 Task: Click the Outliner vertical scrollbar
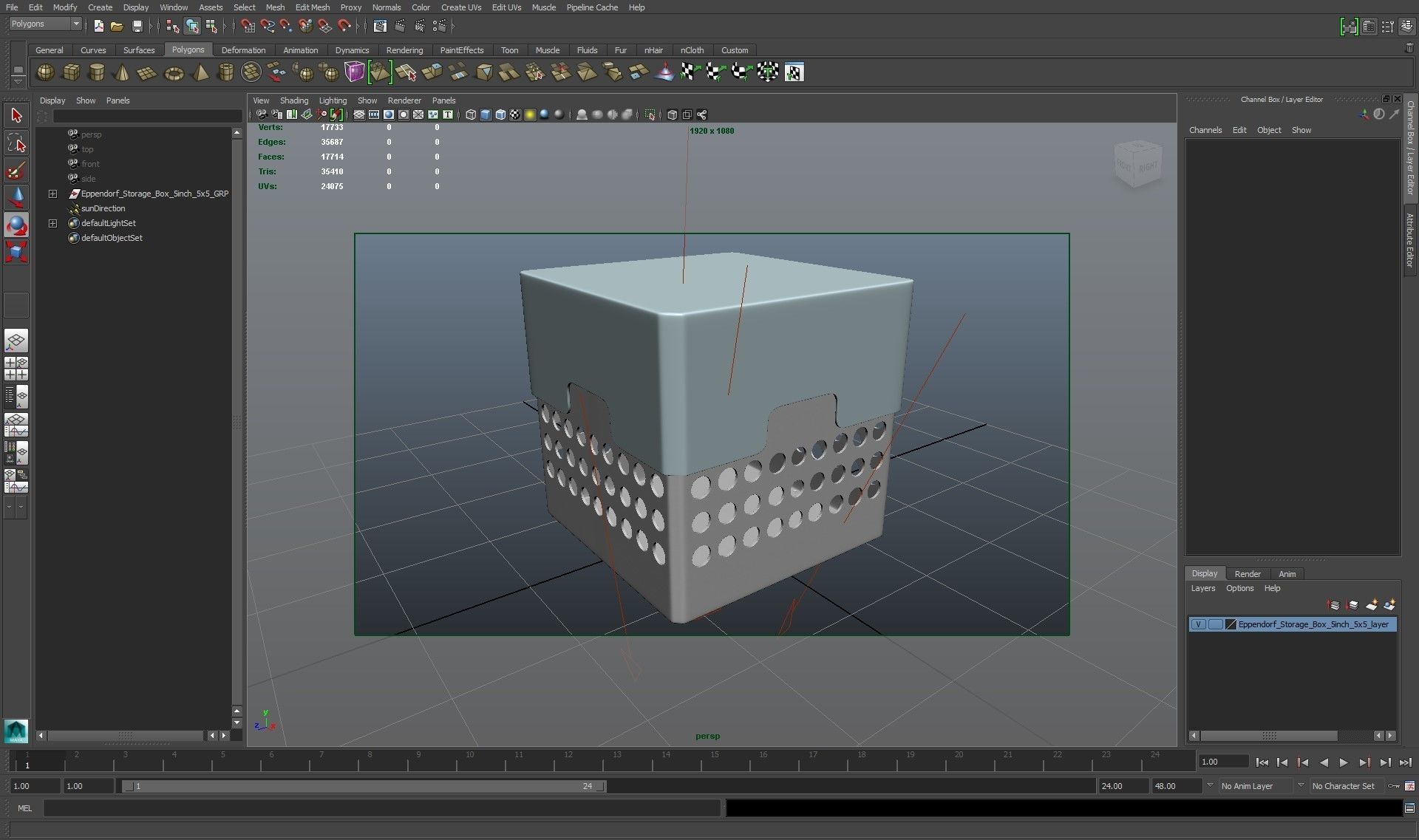click(236, 423)
